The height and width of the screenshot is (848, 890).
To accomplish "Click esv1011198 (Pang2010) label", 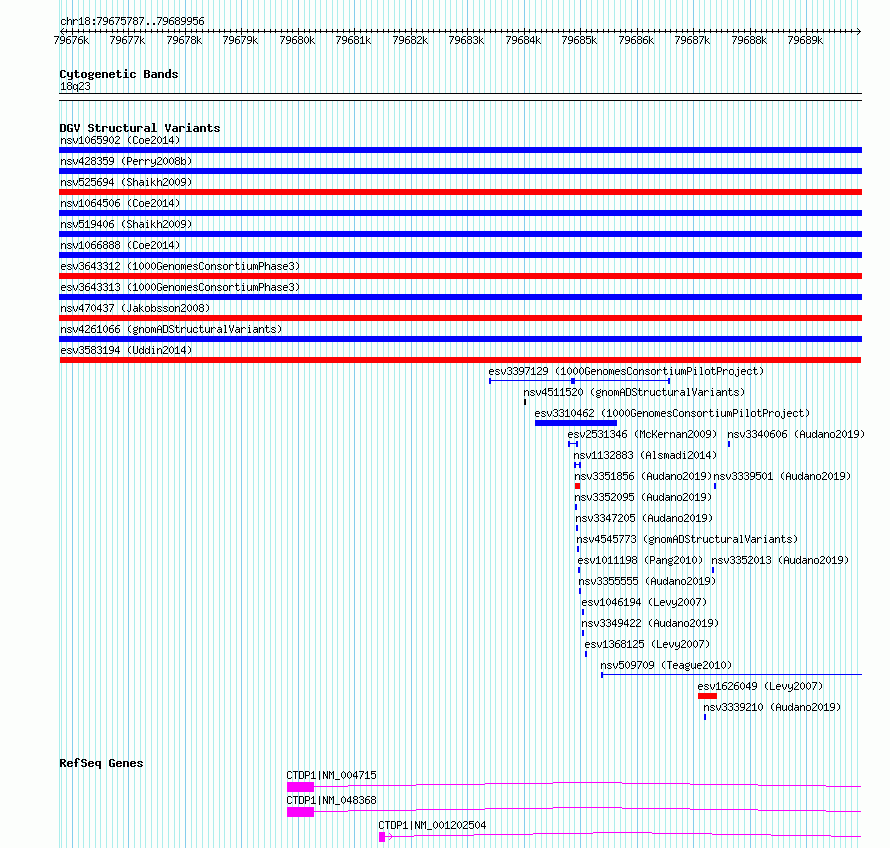I will tap(640, 560).
